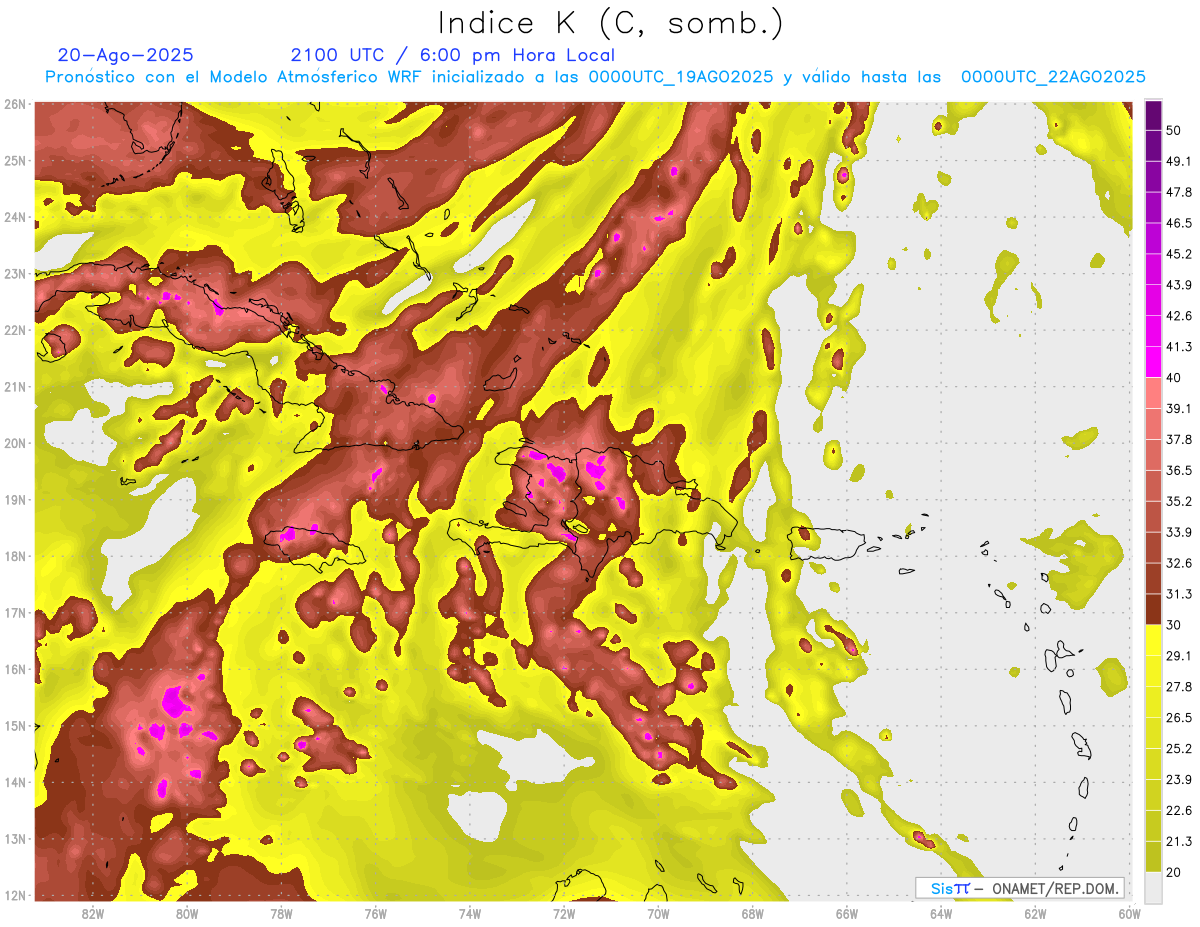This screenshot has width=1200, height=927.
Task: Click the colorbar label "21.3"
Action: click(1179, 842)
